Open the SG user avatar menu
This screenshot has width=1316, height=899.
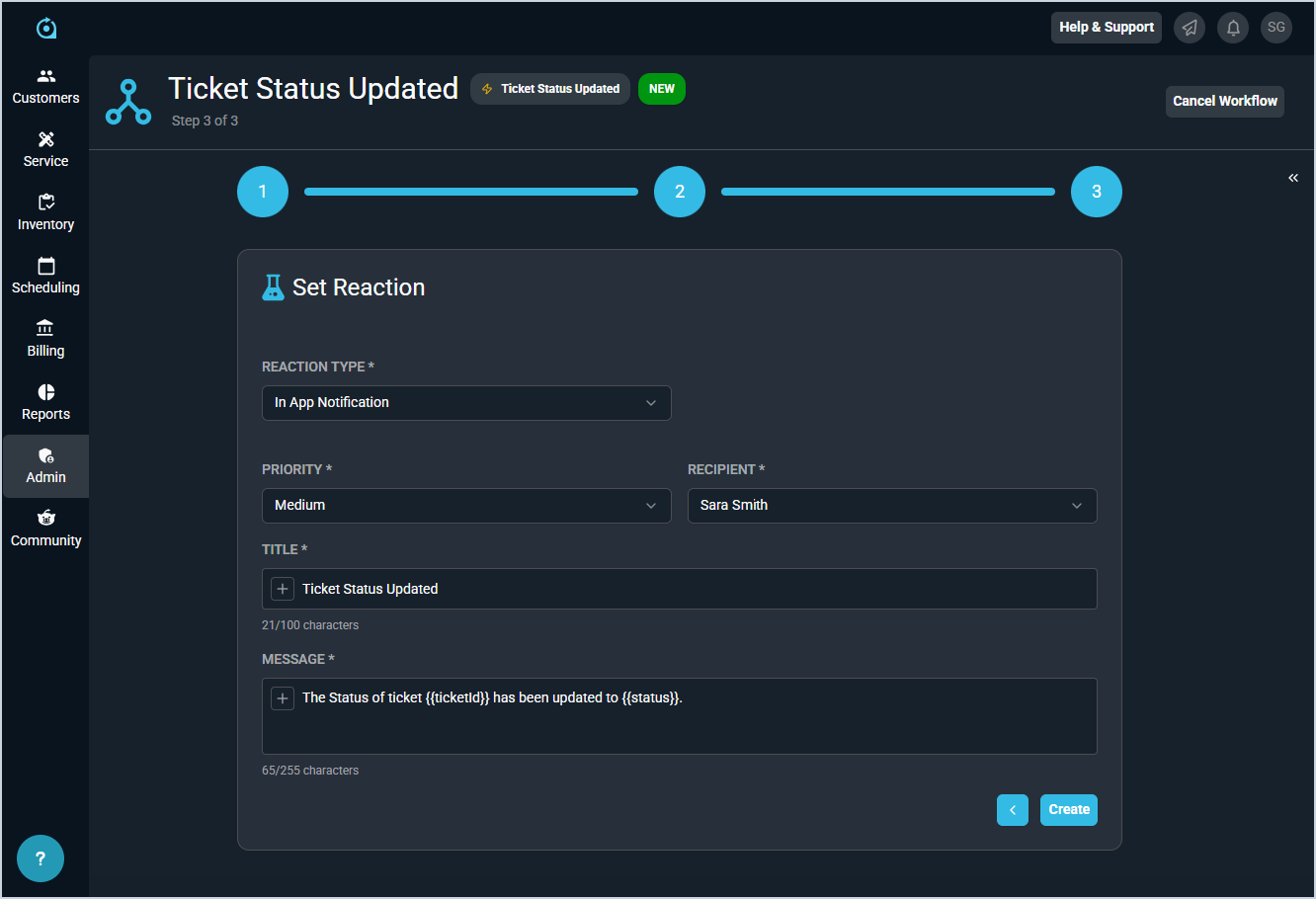pyautogui.click(x=1276, y=28)
